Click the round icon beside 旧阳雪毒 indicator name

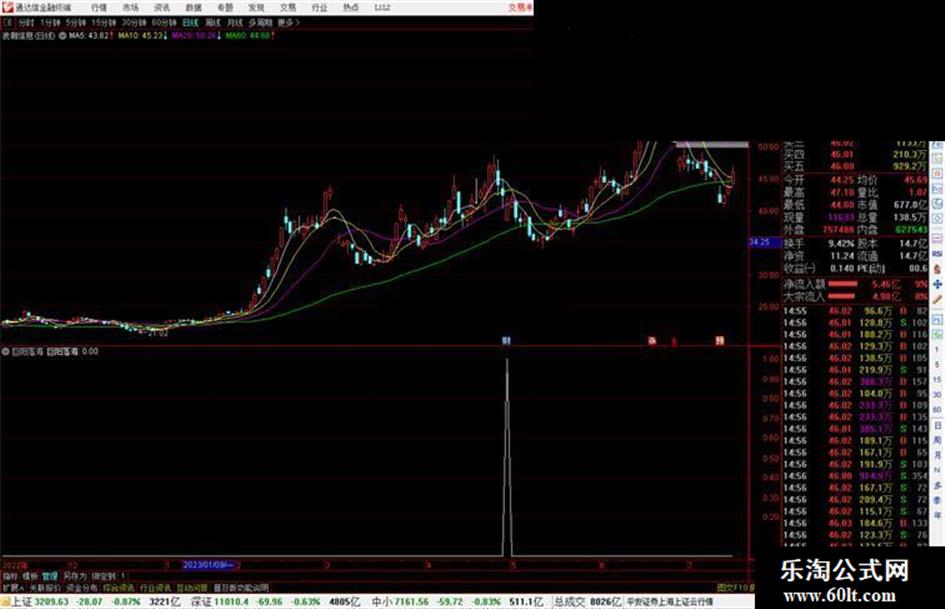point(6,351)
